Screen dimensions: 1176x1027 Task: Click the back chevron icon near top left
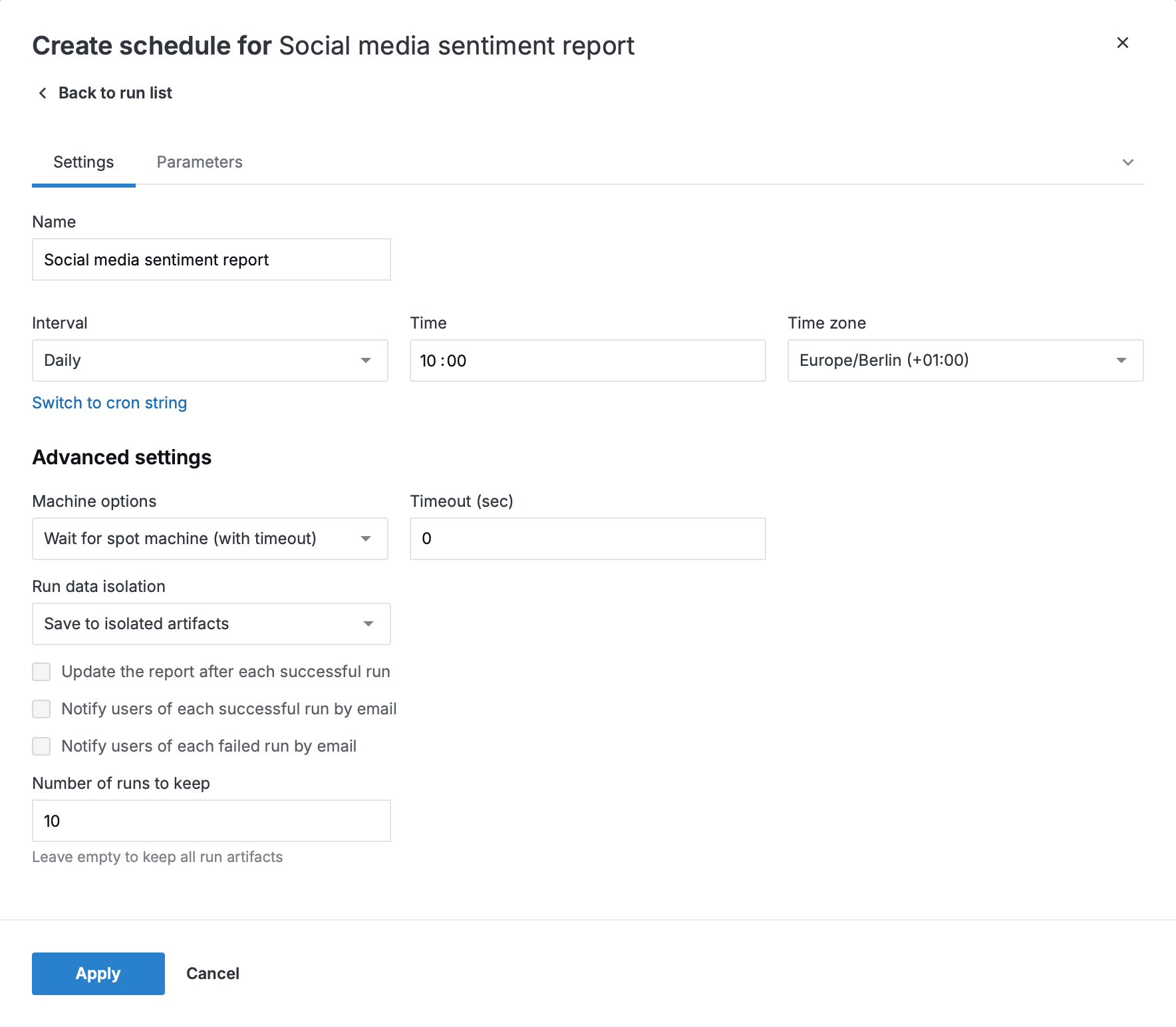(x=43, y=93)
